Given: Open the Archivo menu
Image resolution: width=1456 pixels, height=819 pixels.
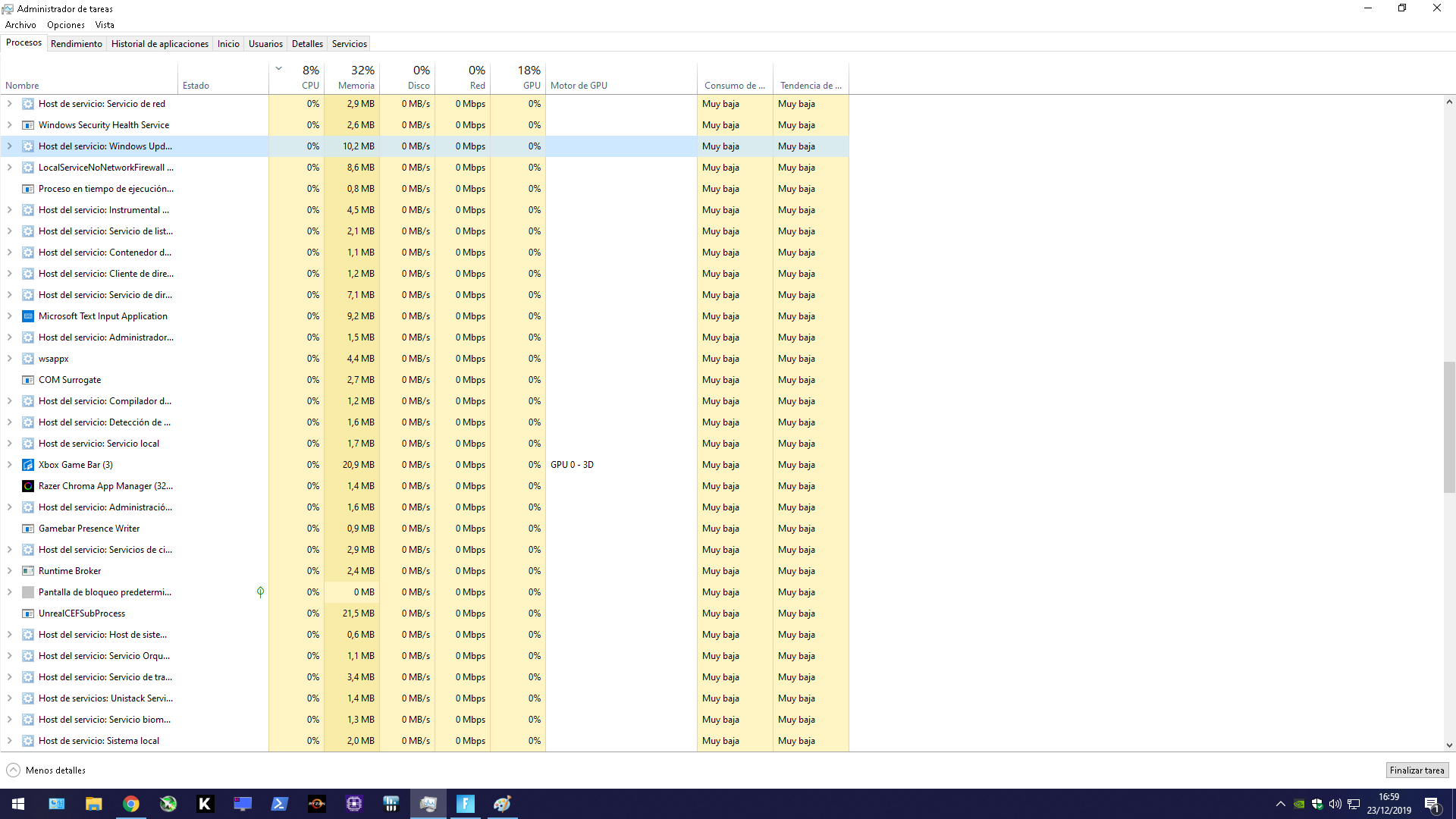Looking at the screenshot, I should [x=20, y=25].
